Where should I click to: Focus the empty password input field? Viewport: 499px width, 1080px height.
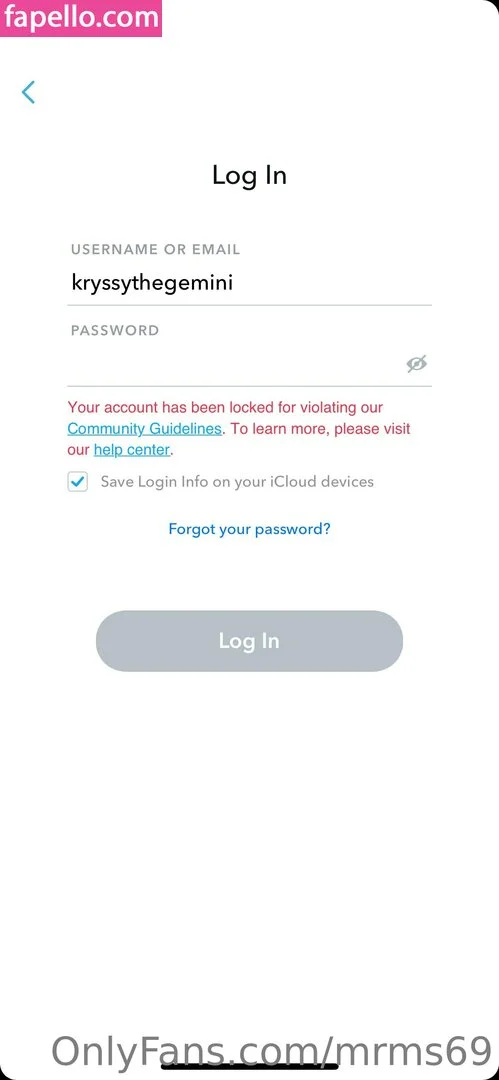click(234, 364)
